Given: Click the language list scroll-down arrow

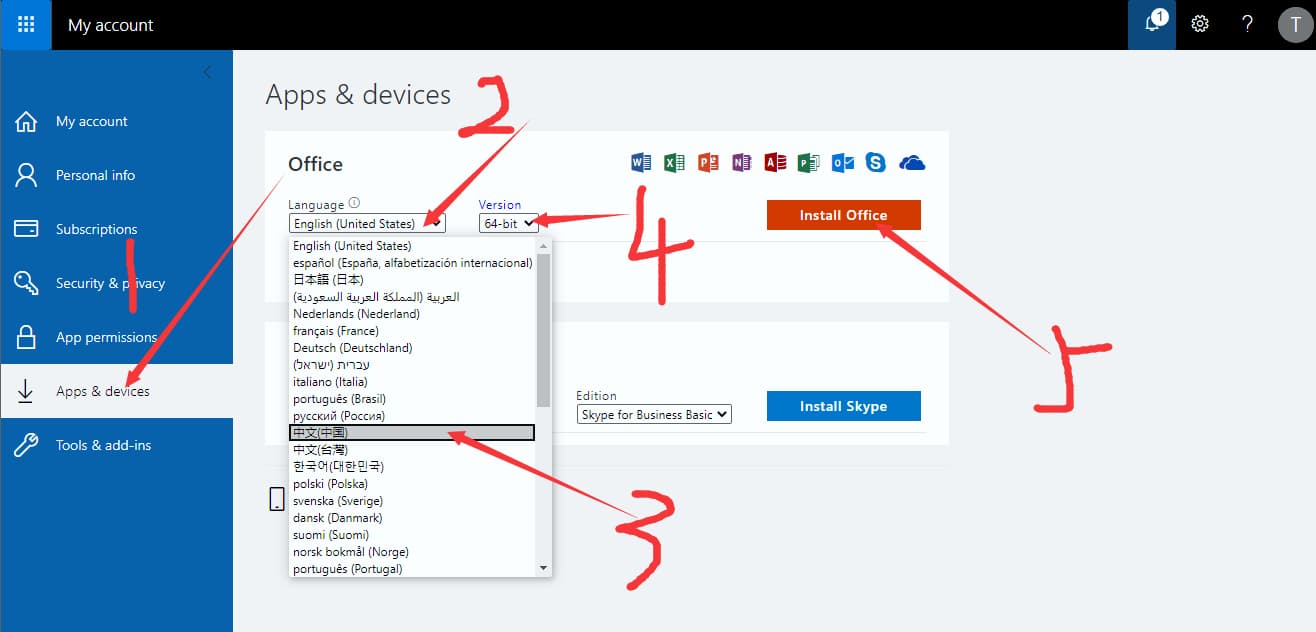Looking at the screenshot, I should [x=544, y=569].
